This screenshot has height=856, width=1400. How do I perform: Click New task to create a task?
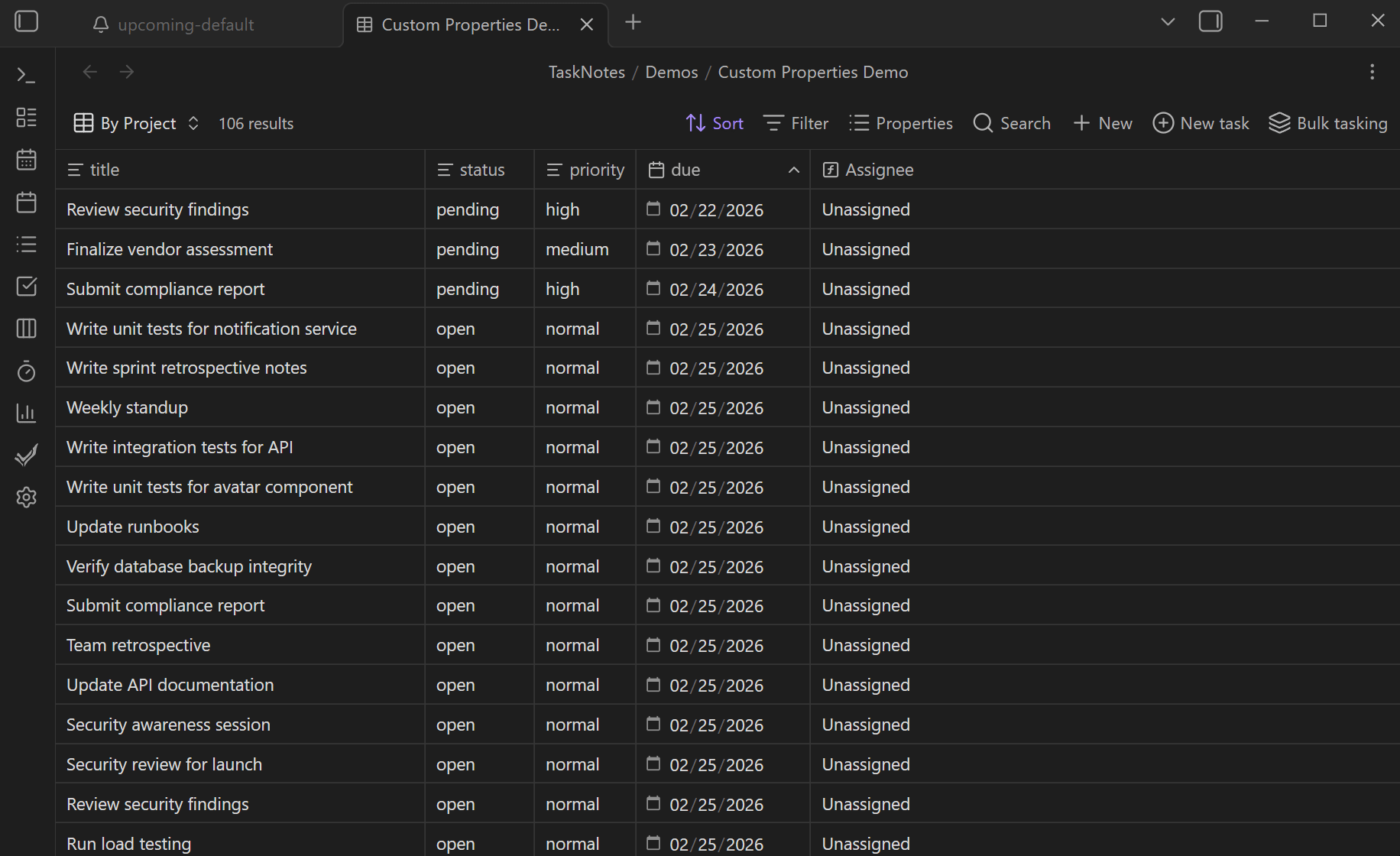pos(1201,123)
